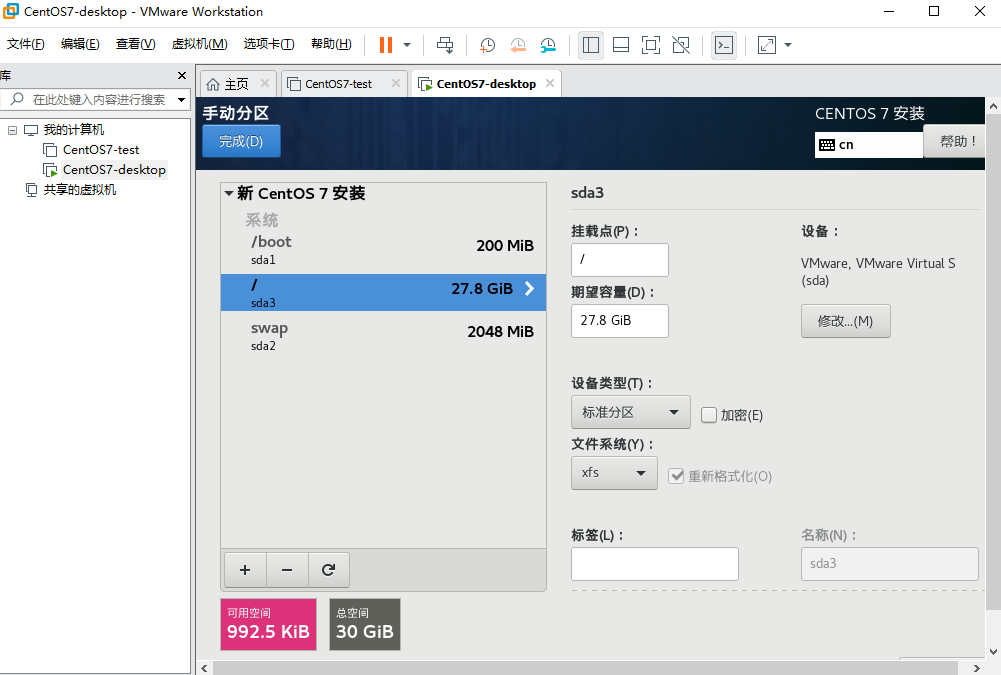The image size is (1001, 675).
Task: Click the library search input field
Action: [98, 100]
